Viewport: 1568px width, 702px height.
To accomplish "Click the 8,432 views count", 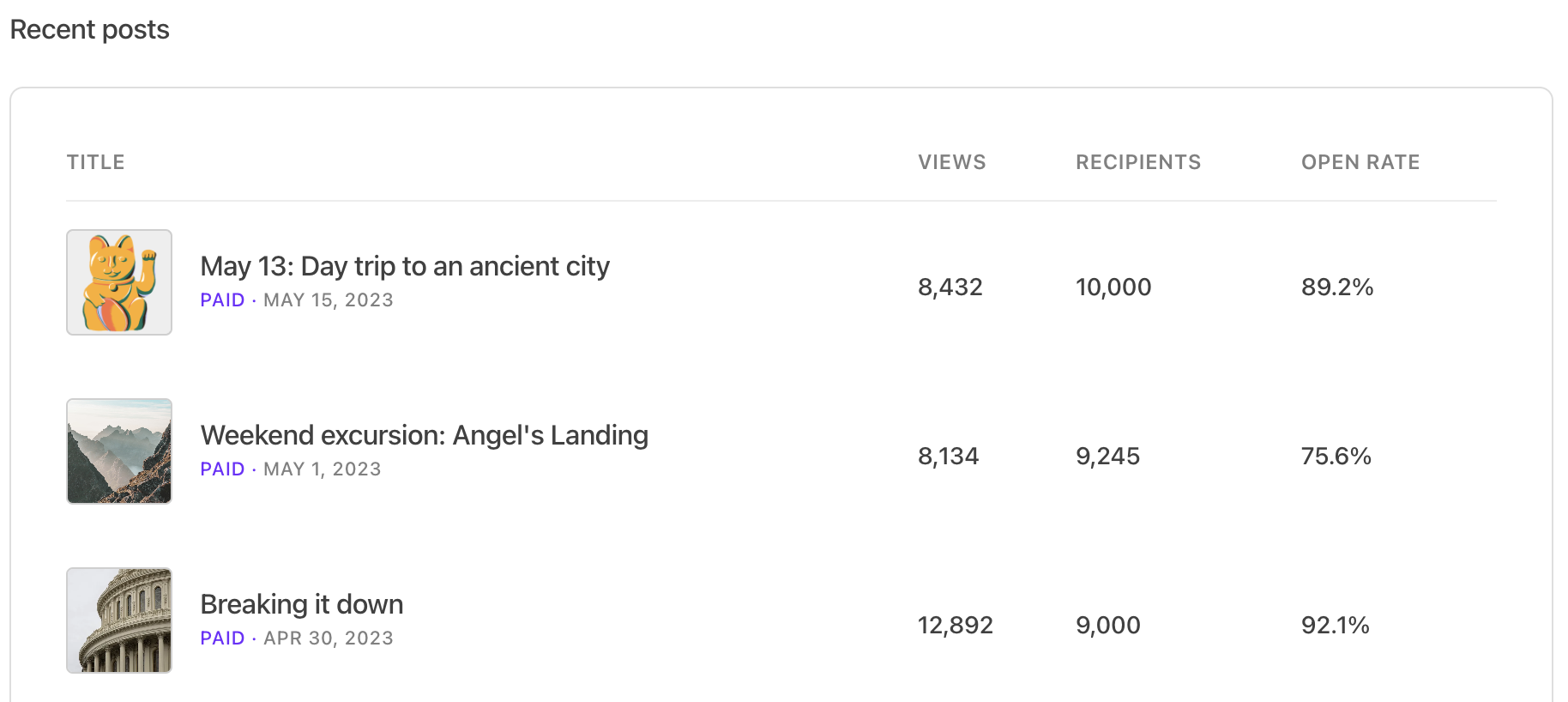I will tap(950, 287).
